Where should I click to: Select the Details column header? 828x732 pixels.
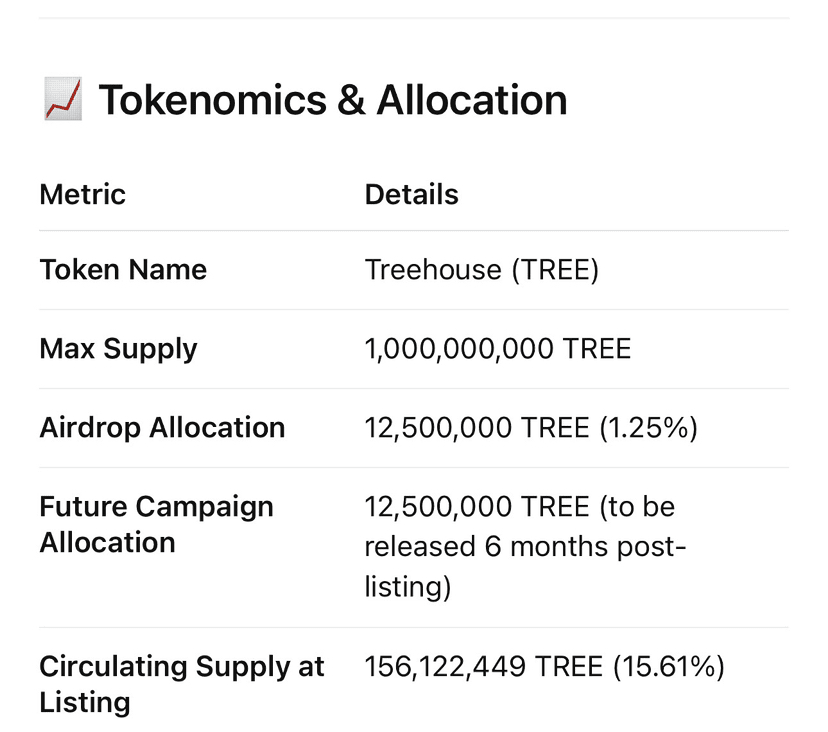click(x=411, y=194)
